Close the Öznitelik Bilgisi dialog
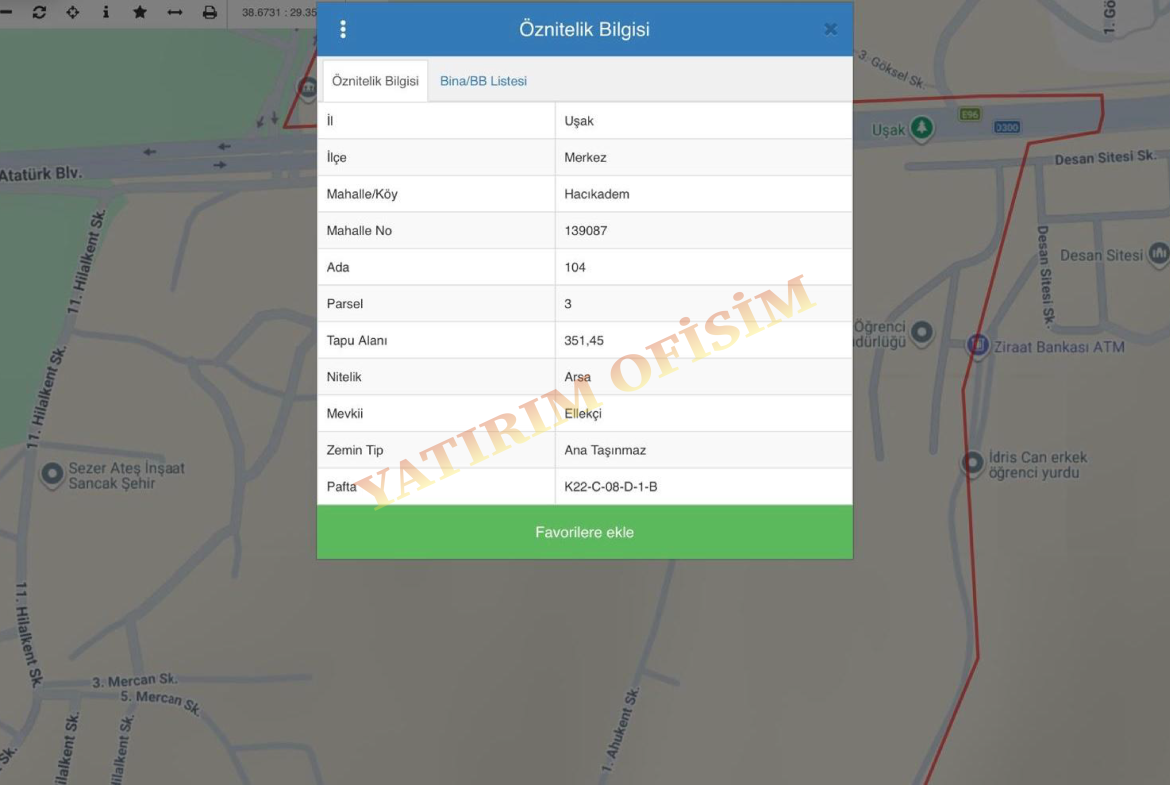The image size is (1170, 785). [x=830, y=29]
